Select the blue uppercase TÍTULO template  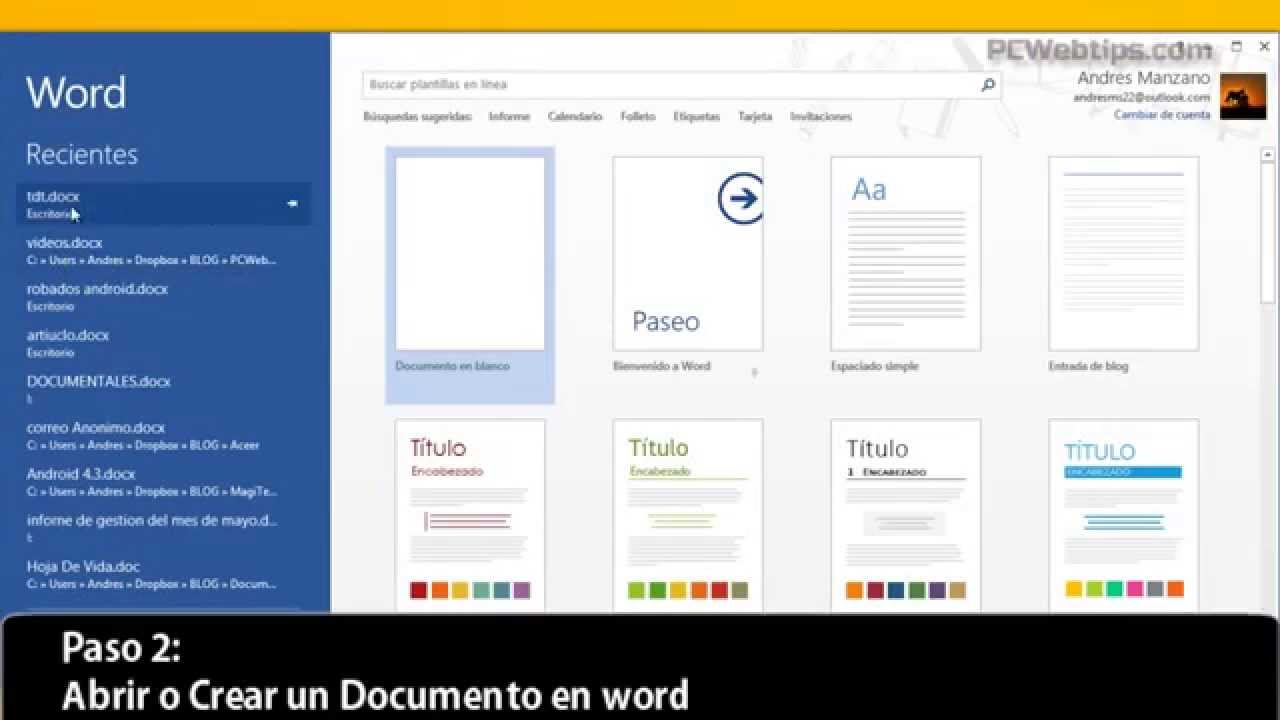(x=1124, y=515)
